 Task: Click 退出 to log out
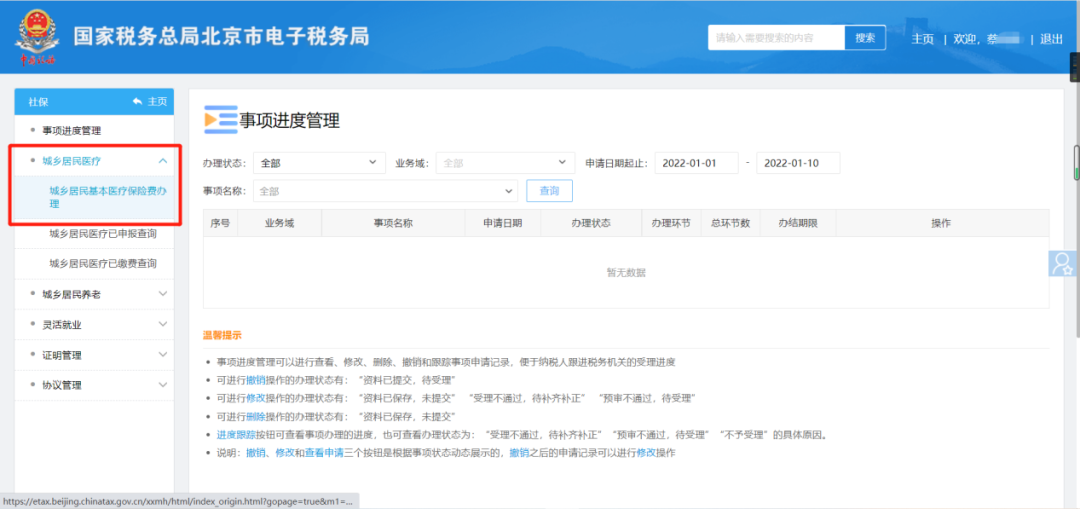click(1051, 39)
